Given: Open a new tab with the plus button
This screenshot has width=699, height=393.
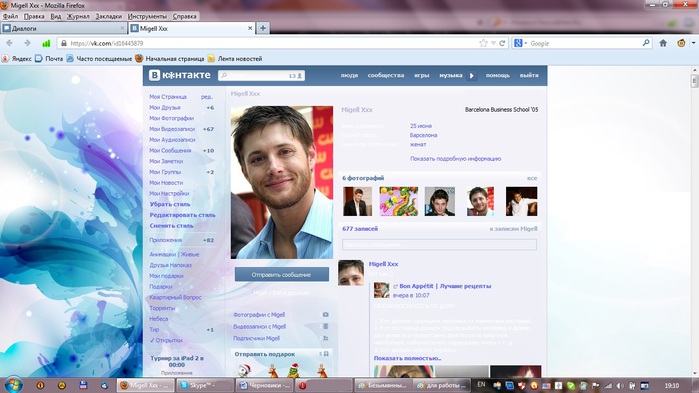Looking at the screenshot, I should 263,28.
